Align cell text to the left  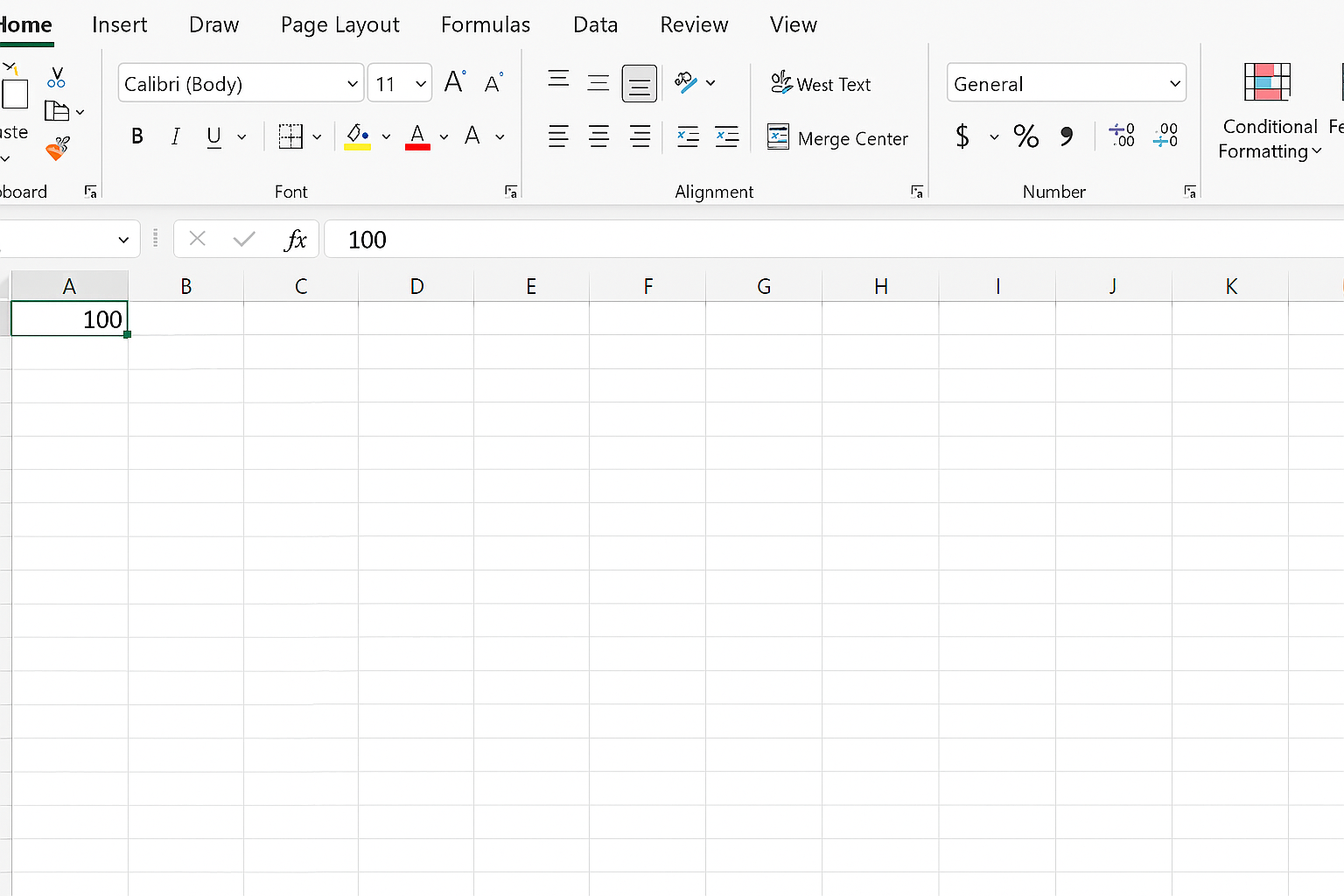point(558,136)
